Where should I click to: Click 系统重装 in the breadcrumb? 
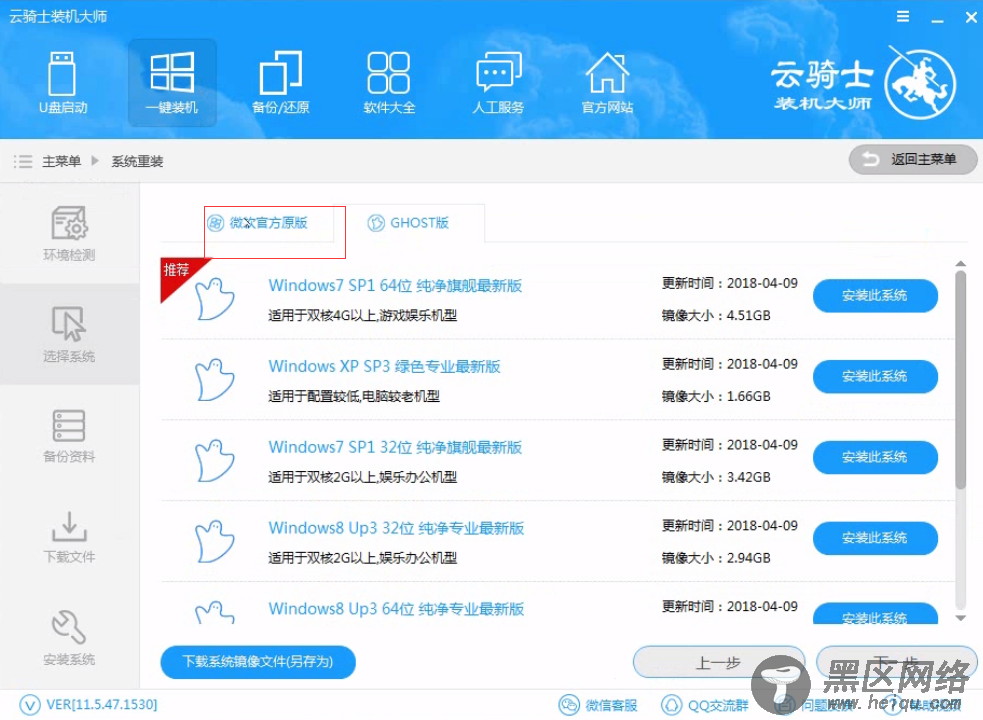pos(137,161)
